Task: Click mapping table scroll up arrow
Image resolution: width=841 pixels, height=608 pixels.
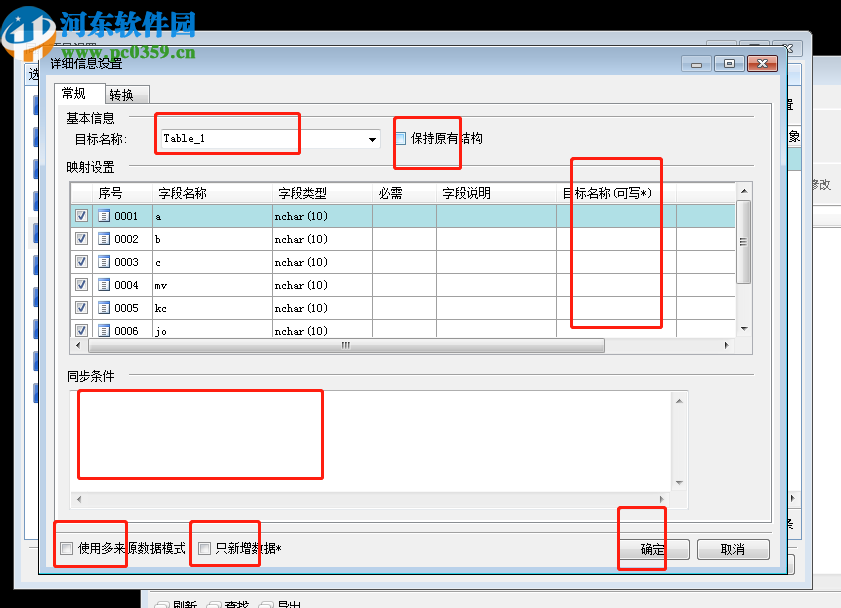Action: tap(744, 191)
